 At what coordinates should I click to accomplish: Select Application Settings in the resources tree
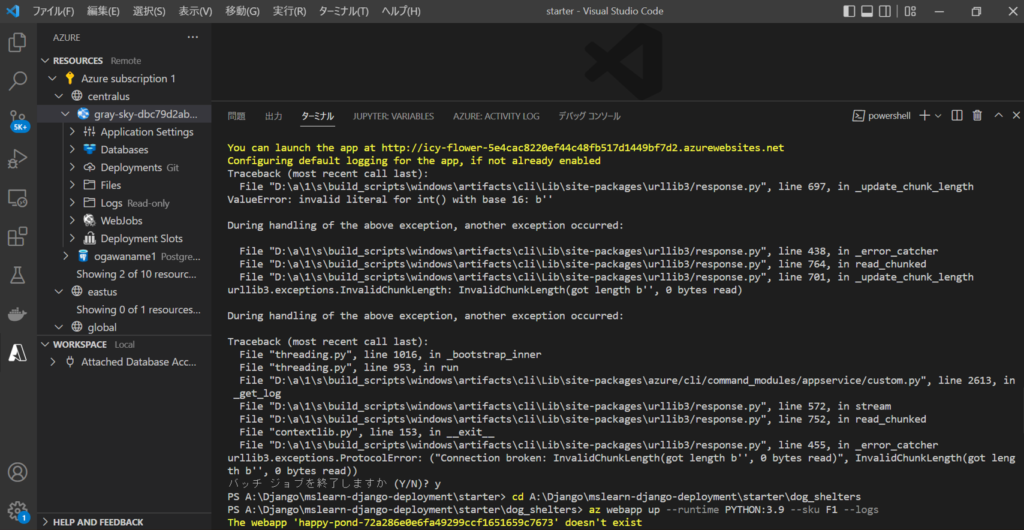pyautogui.click(x=146, y=132)
